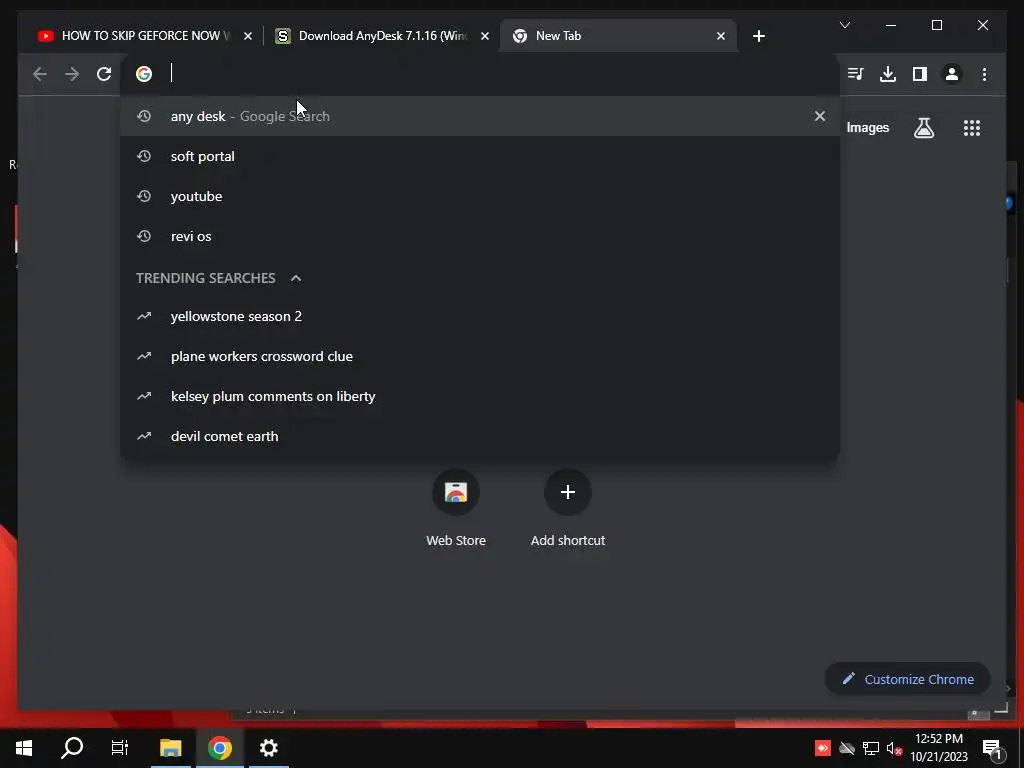This screenshot has height=768, width=1024.
Task: Click the Chrome taskbar icon
Action: 220,748
